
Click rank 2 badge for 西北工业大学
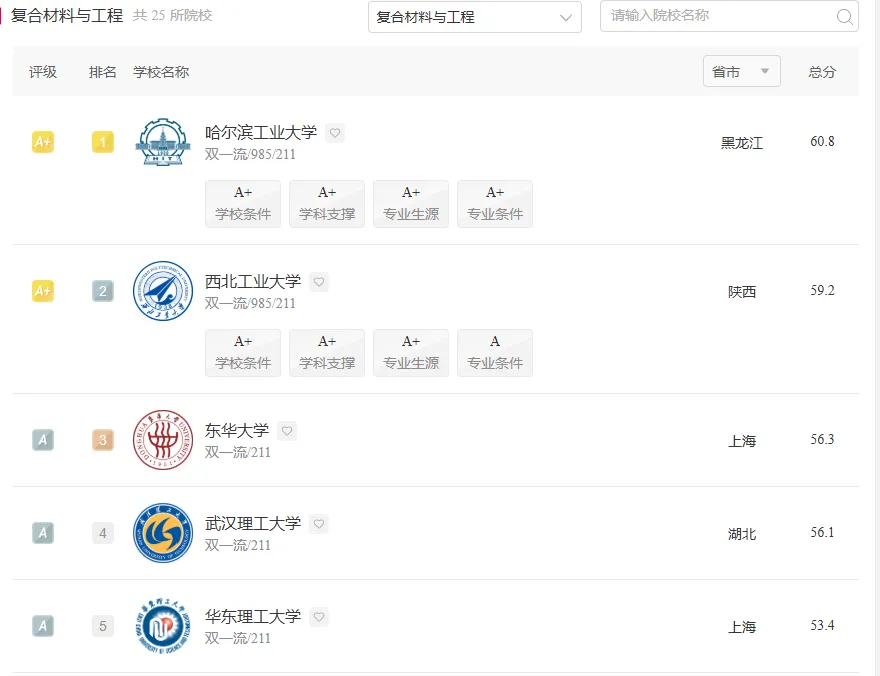click(x=103, y=291)
